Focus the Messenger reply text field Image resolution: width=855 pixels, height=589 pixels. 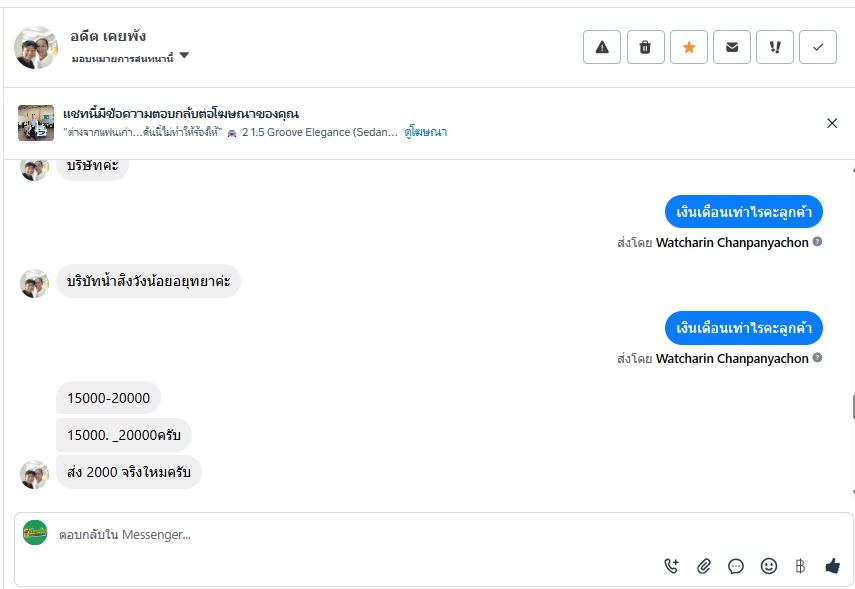pos(400,535)
